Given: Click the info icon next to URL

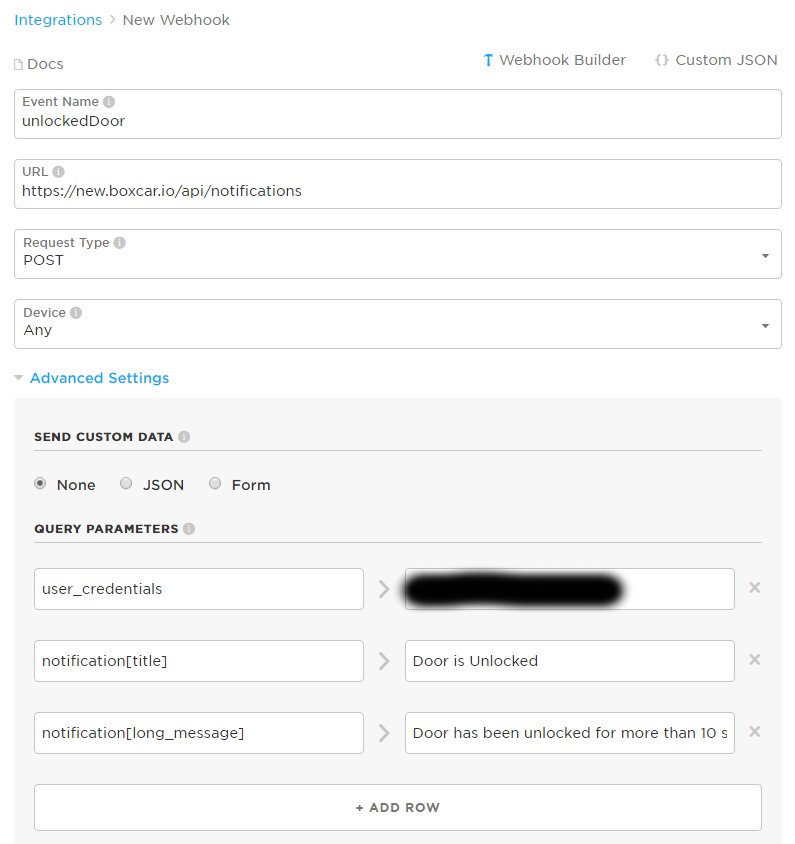Looking at the screenshot, I should point(58,172).
